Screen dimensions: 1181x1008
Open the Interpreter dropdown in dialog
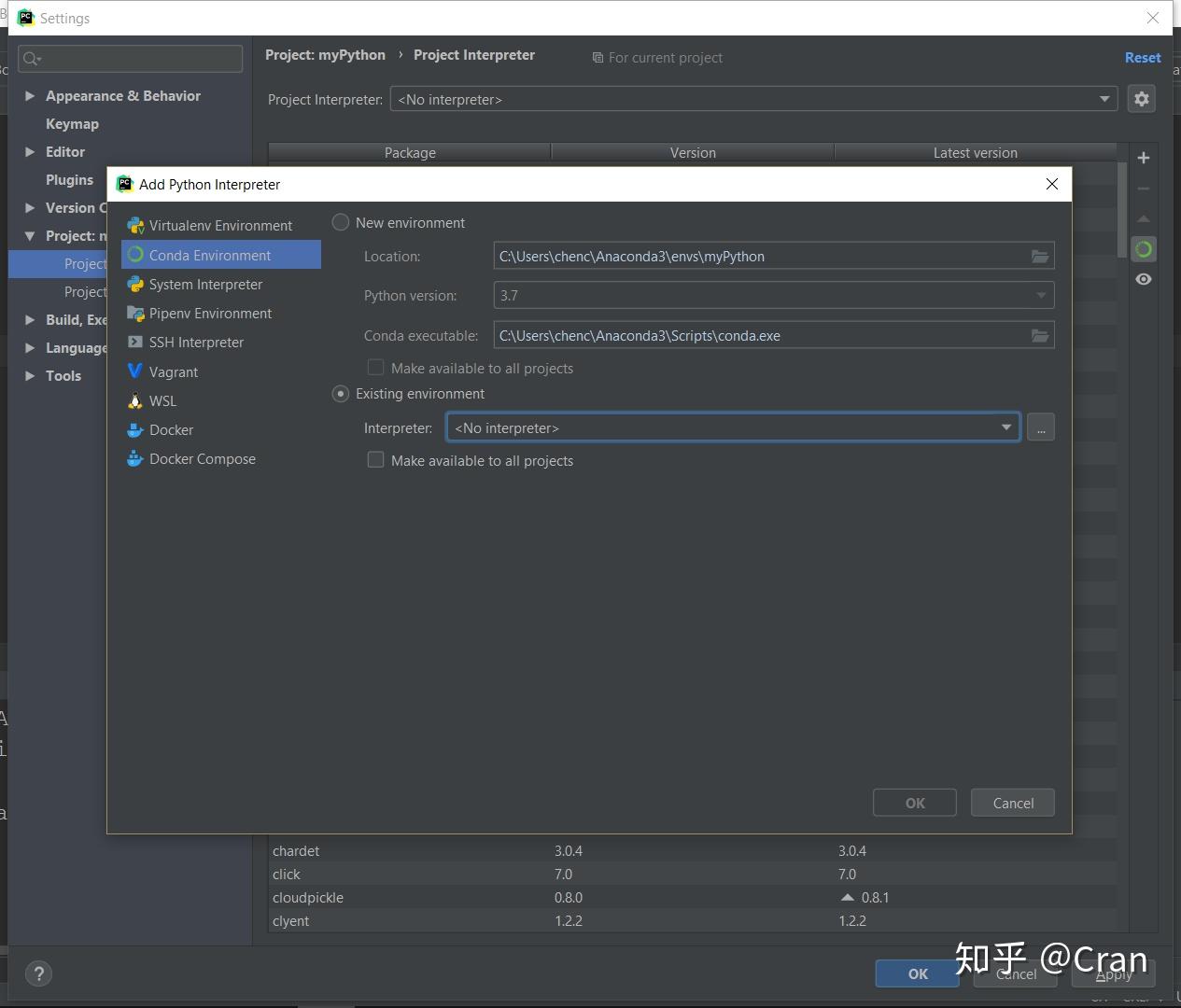pos(733,427)
